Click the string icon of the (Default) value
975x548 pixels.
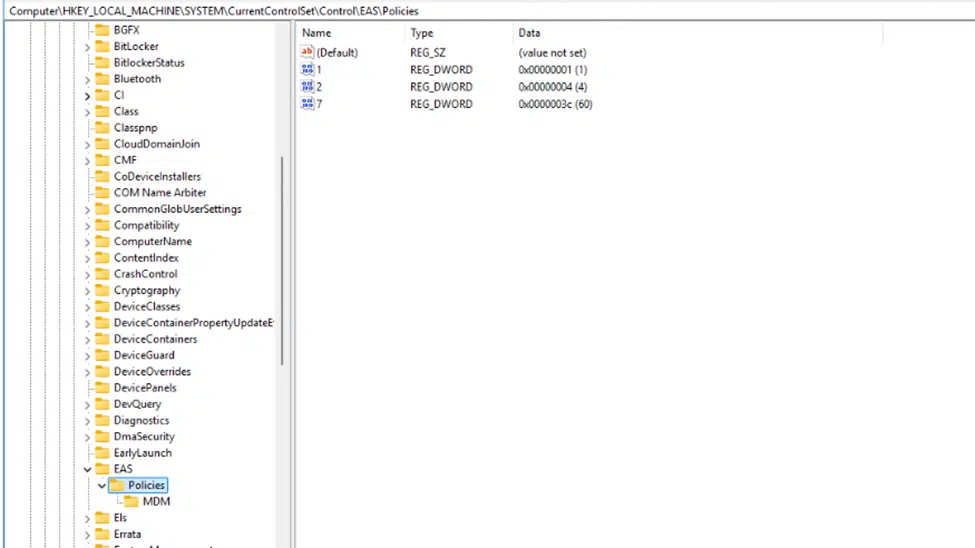(x=307, y=52)
